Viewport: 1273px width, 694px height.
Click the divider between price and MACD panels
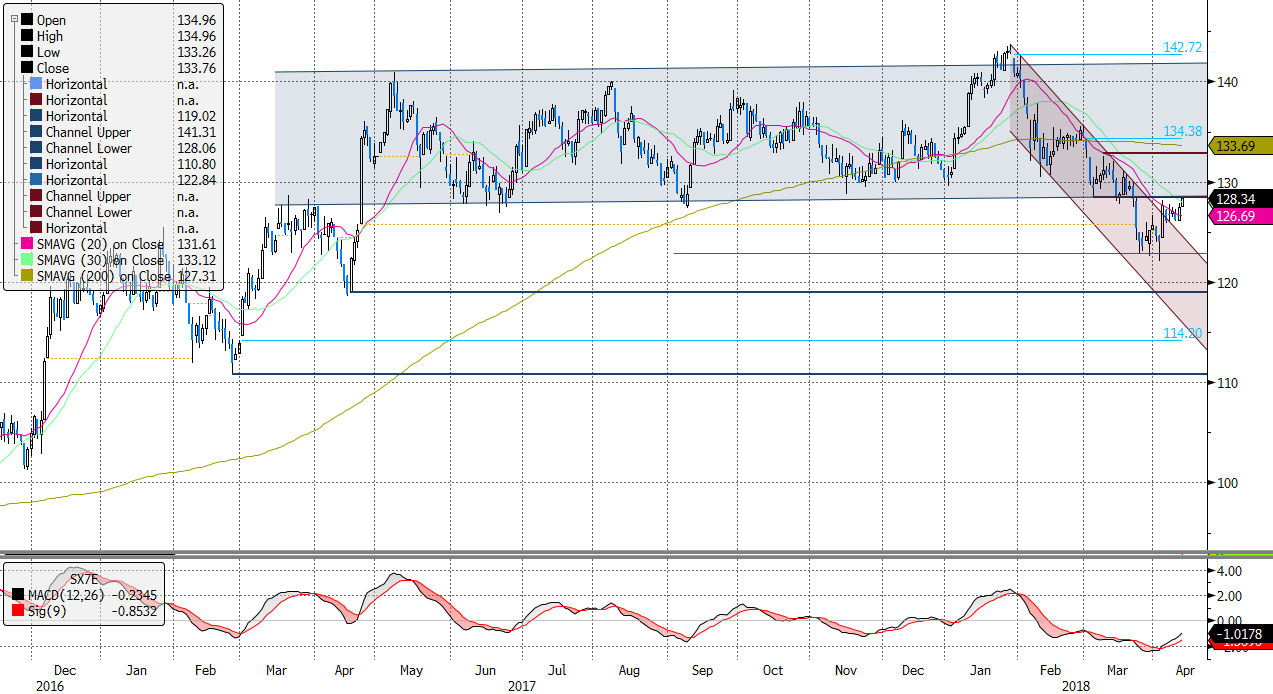(x=636, y=552)
